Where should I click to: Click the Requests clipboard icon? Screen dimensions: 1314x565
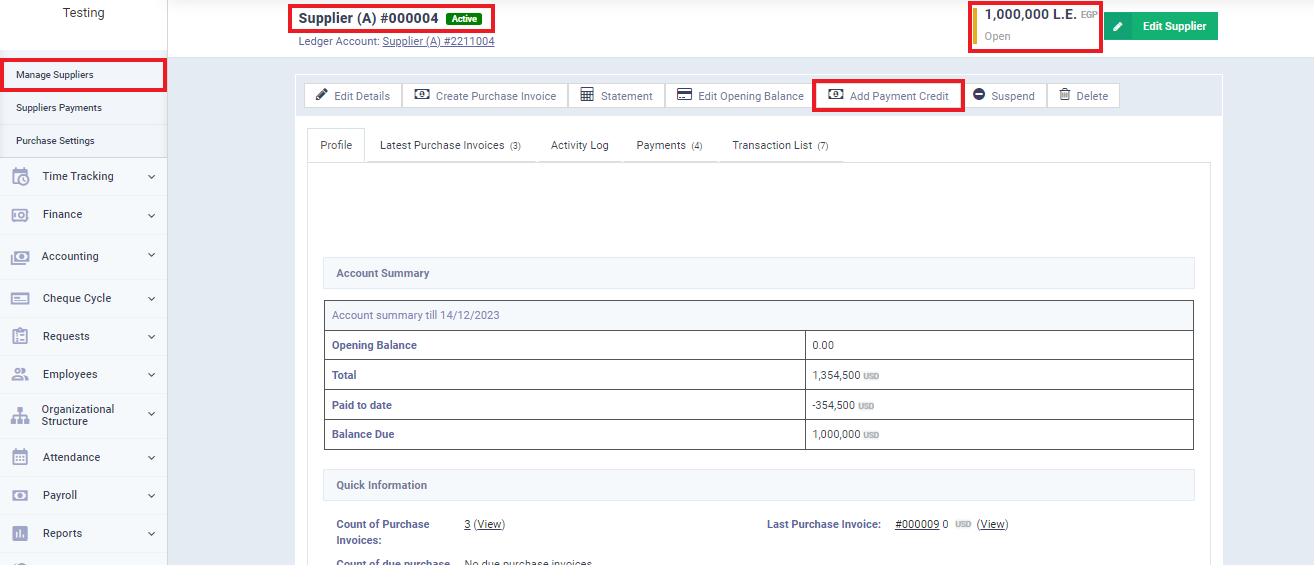20,337
